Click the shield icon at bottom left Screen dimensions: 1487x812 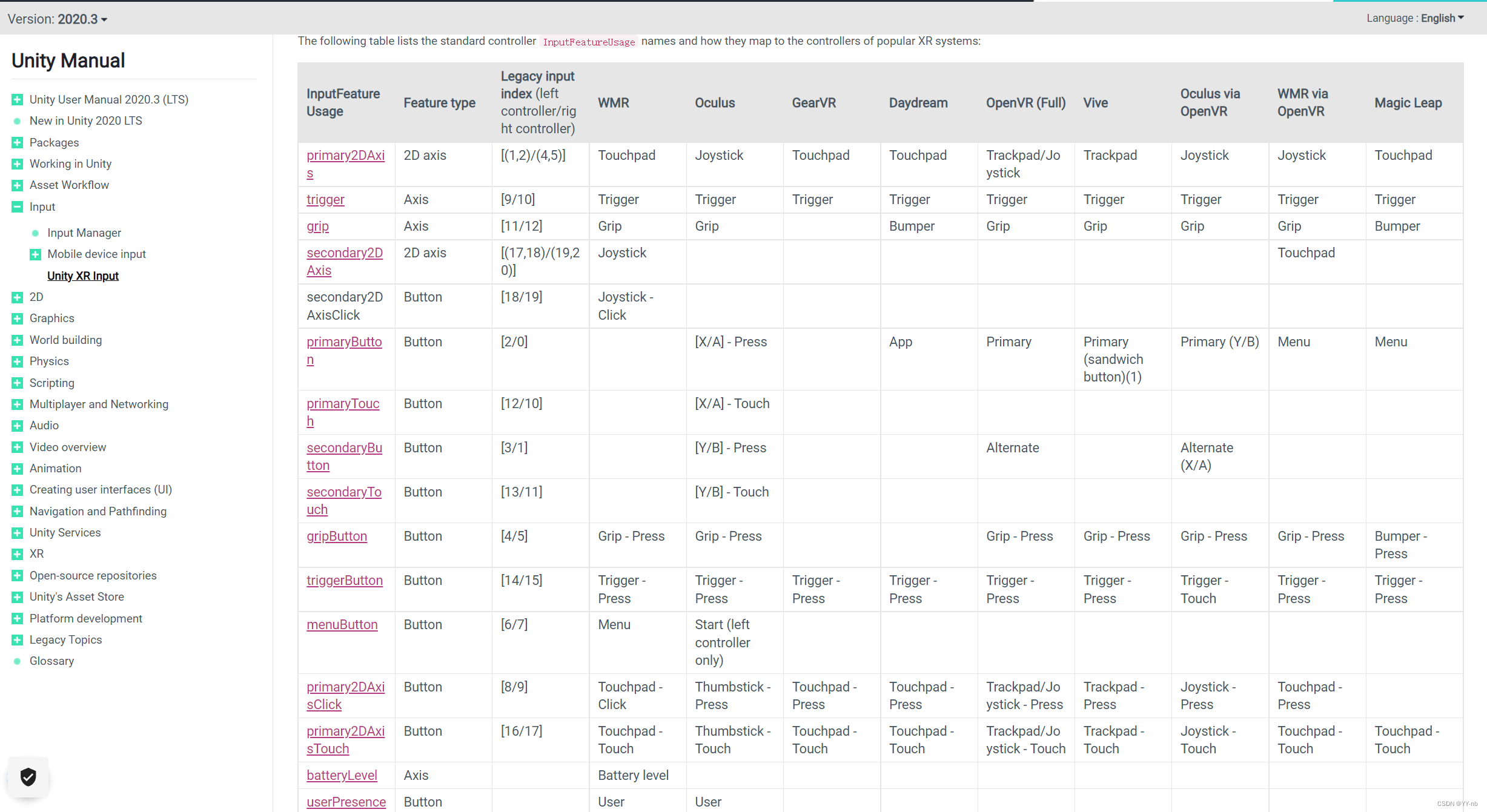click(28, 776)
